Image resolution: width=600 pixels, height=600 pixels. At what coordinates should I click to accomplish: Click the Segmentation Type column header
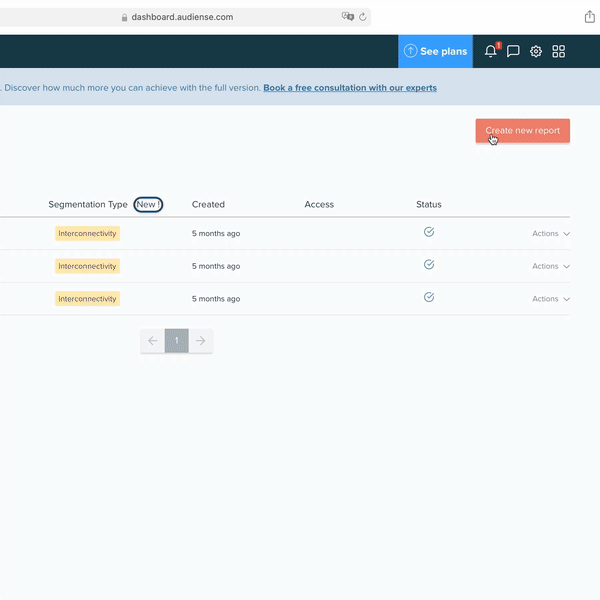88,204
